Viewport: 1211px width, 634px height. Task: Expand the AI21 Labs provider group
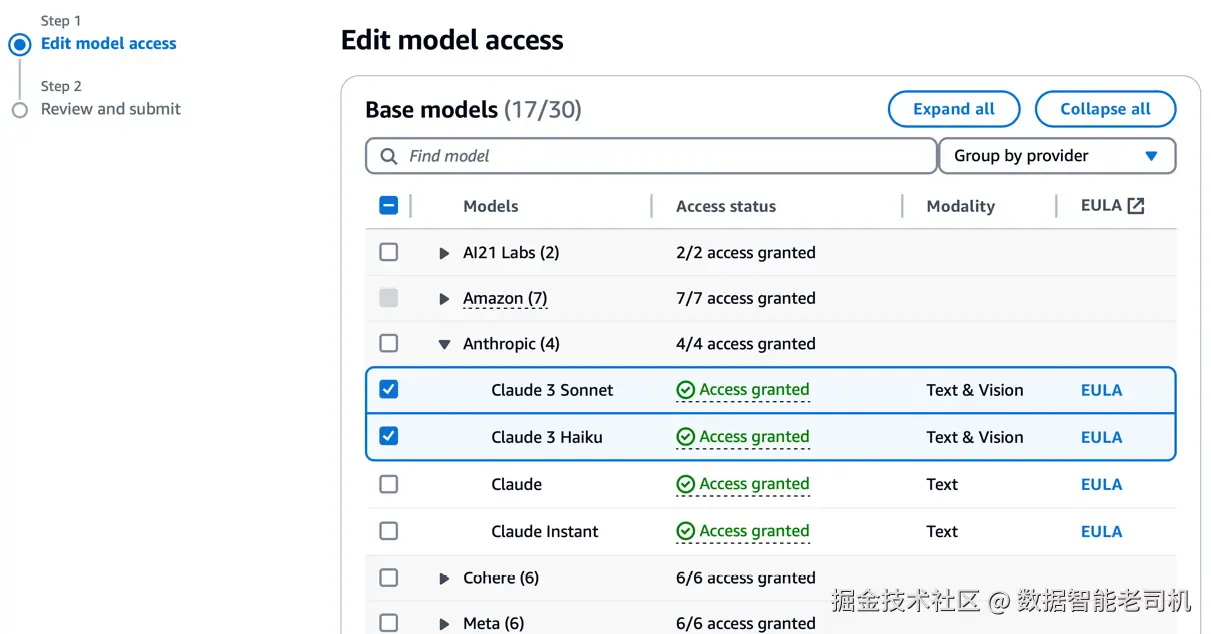coord(444,253)
